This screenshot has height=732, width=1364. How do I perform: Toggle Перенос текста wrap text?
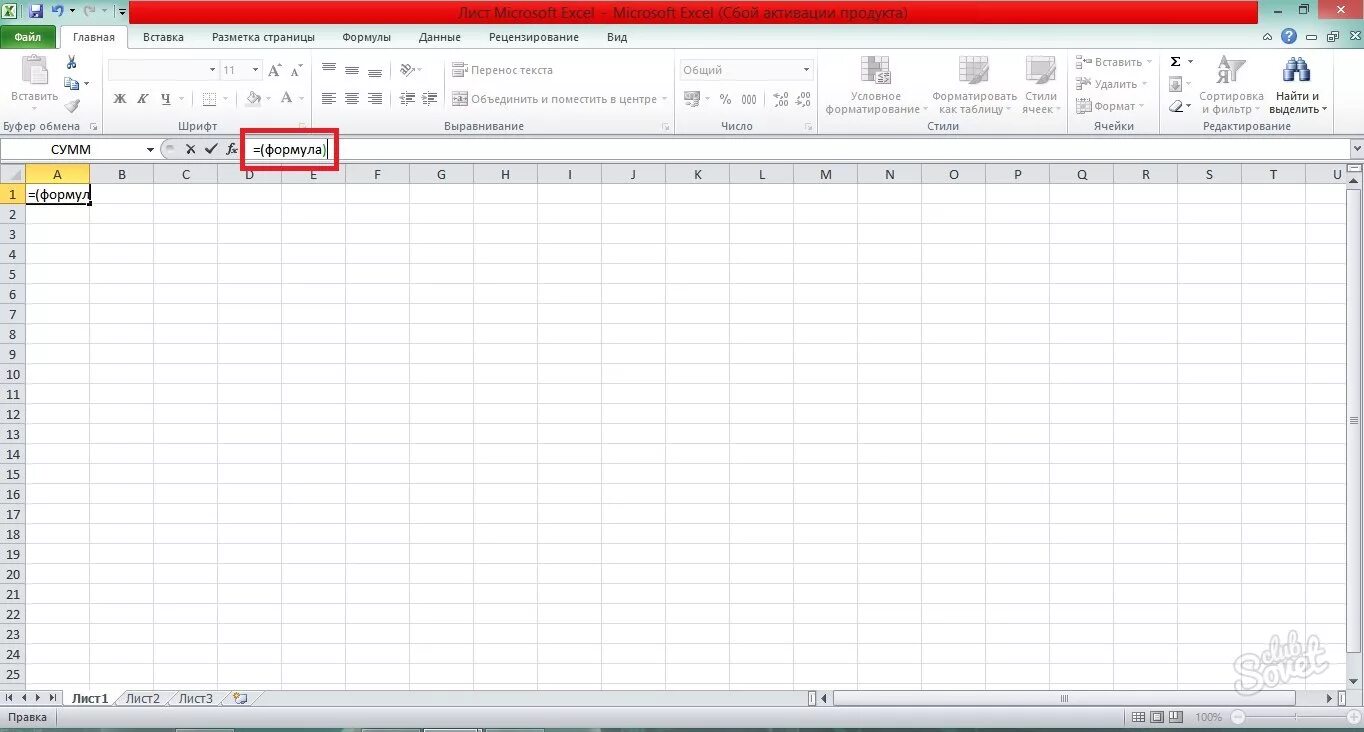coord(503,70)
